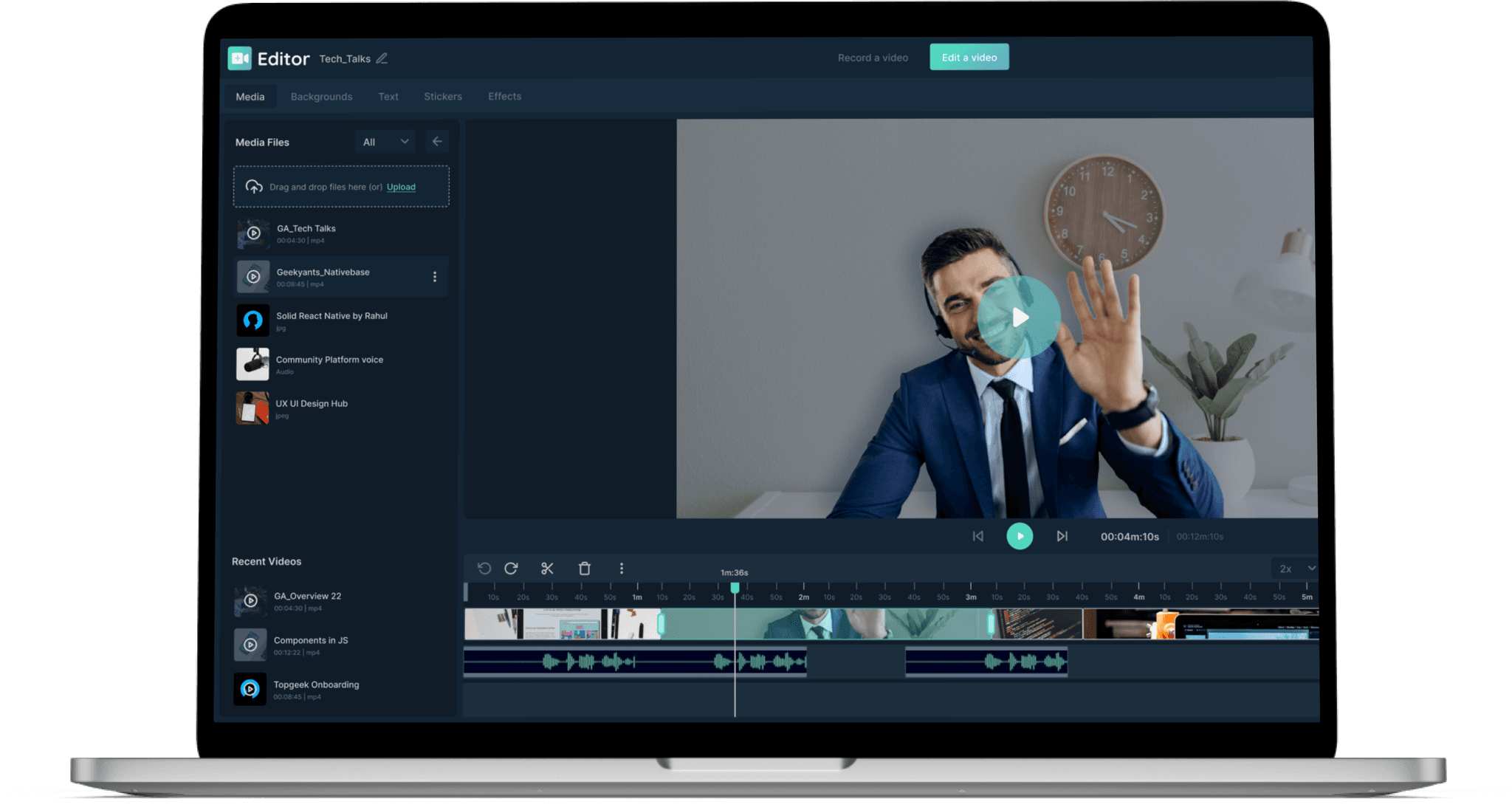Click the playhead marker at 1m:36s
The image size is (1512, 810).
(x=735, y=588)
